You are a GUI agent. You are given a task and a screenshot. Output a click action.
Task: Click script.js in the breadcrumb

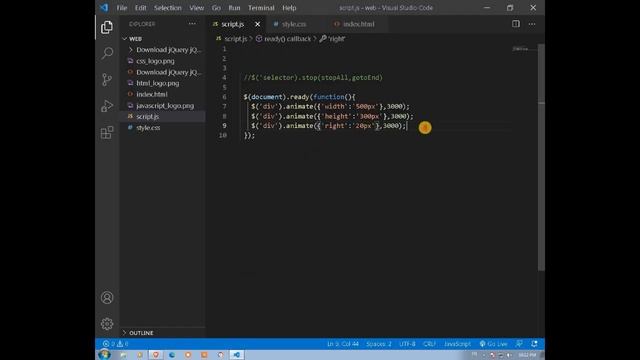tap(236, 39)
